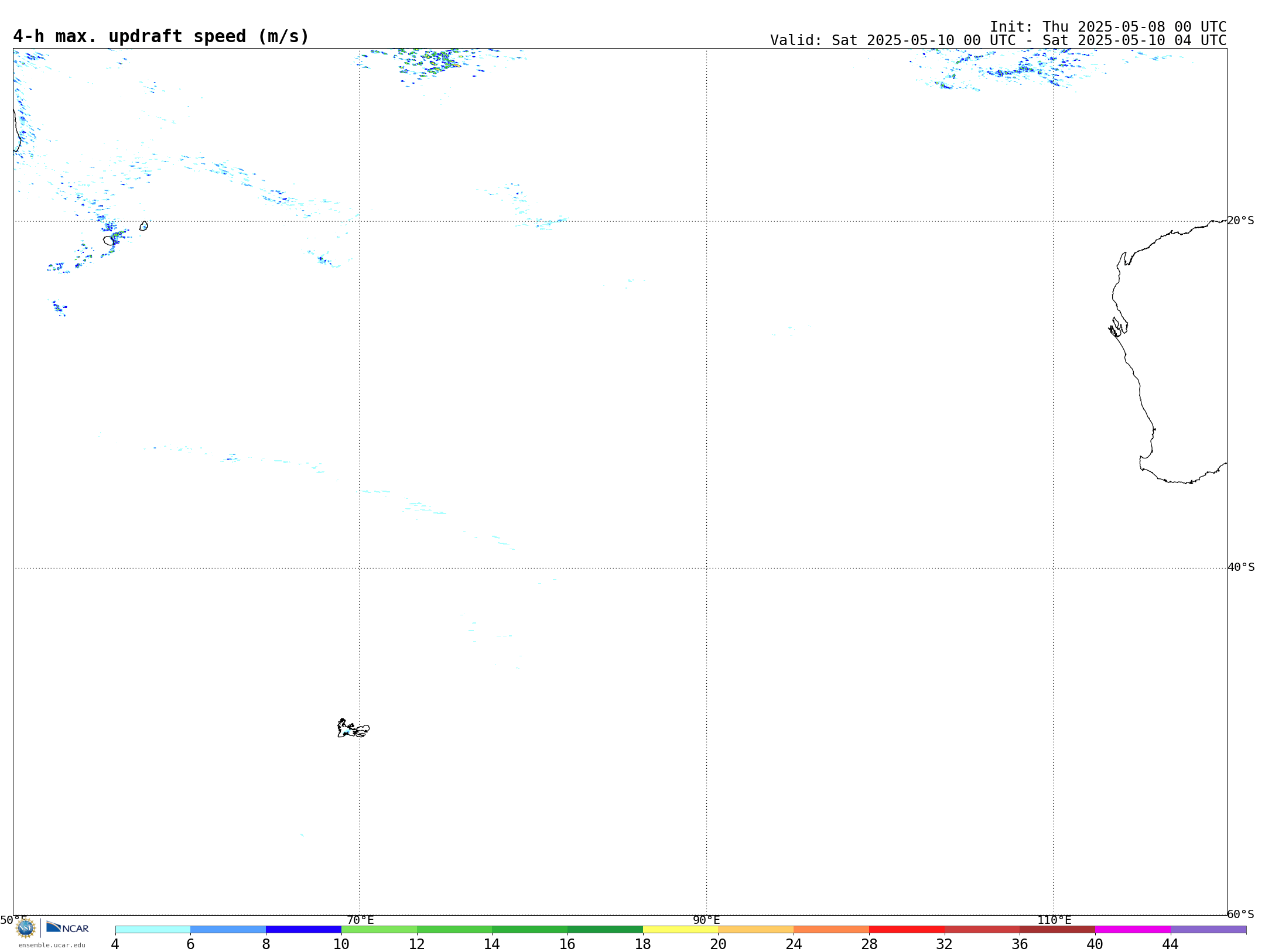Click the colorbar tick label 4
The width and height of the screenshot is (1265, 952).
pyautogui.click(x=115, y=944)
